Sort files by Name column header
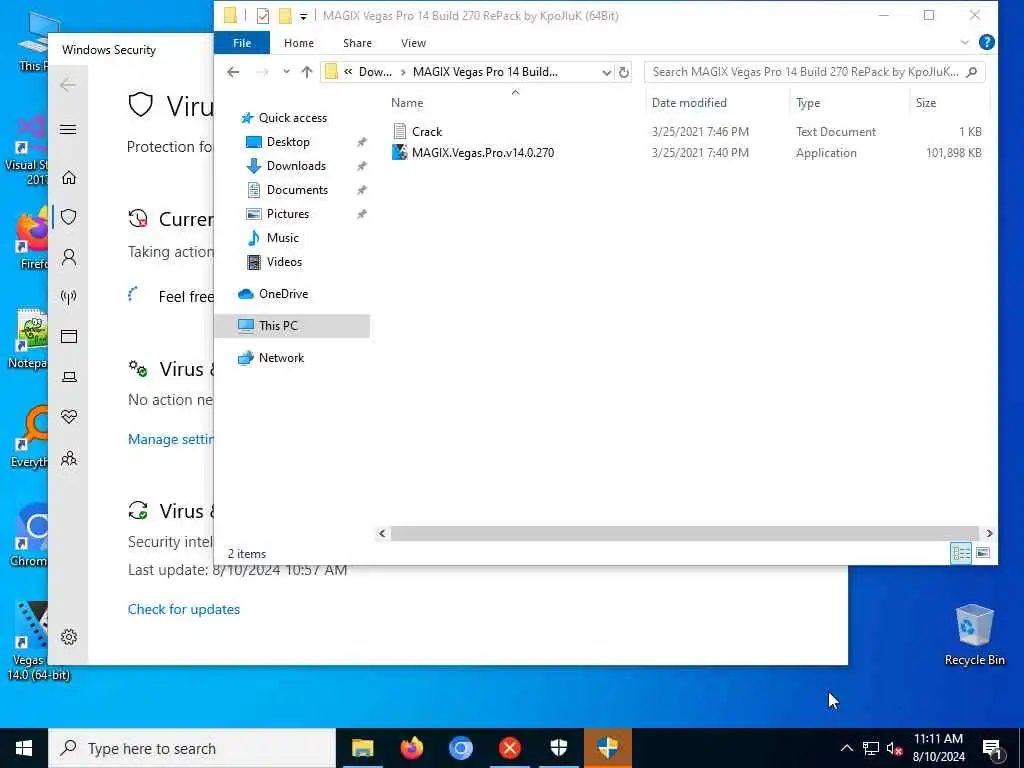The image size is (1024, 768). 516,103
